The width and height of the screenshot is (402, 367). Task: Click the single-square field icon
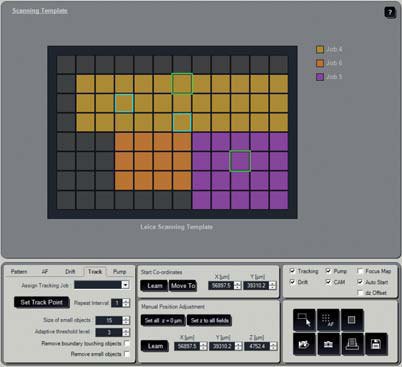pyautogui.click(x=351, y=320)
